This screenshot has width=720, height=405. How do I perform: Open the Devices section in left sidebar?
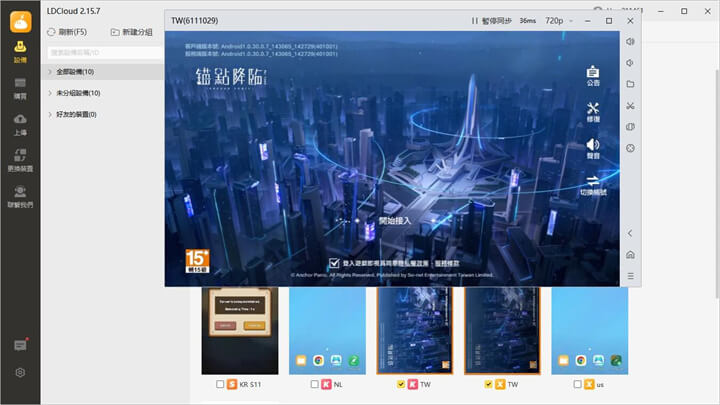20,52
